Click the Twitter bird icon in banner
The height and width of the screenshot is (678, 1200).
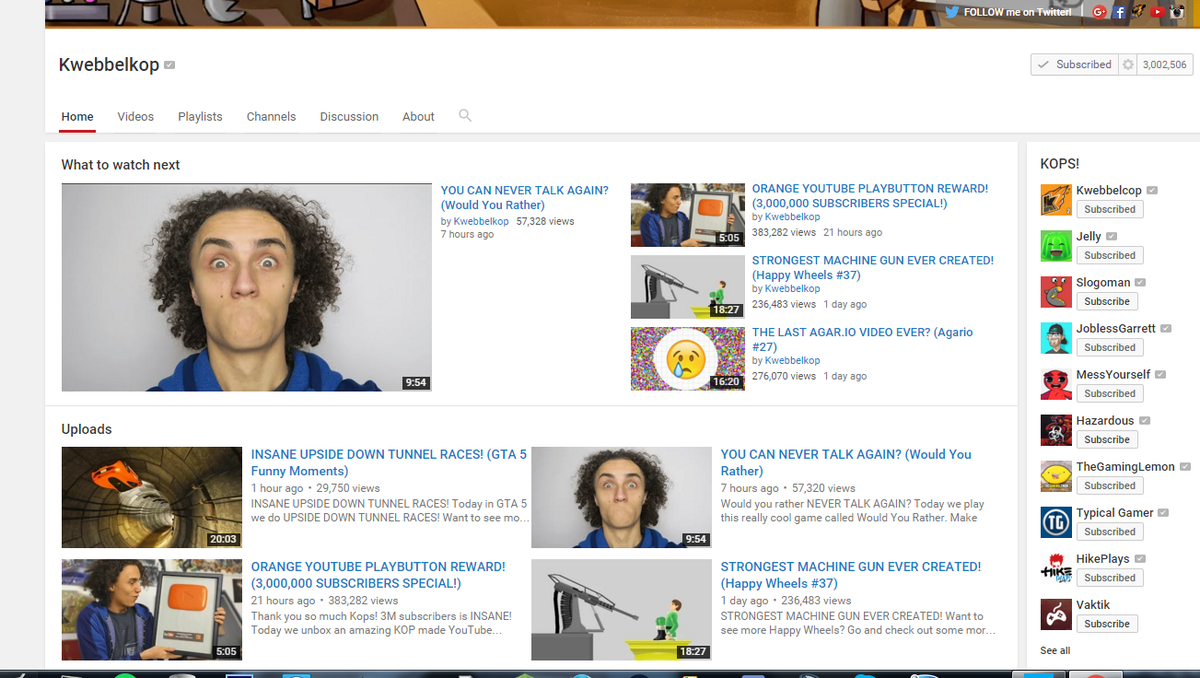click(x=953, y=12)
